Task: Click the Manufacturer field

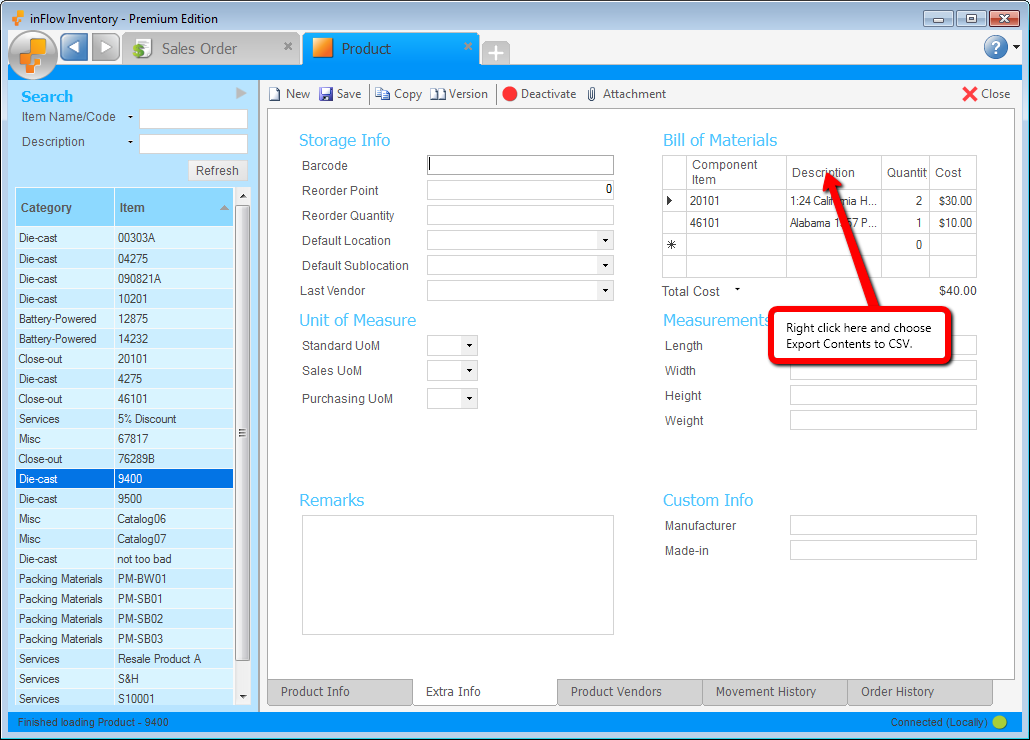Action: pos(884,525)
